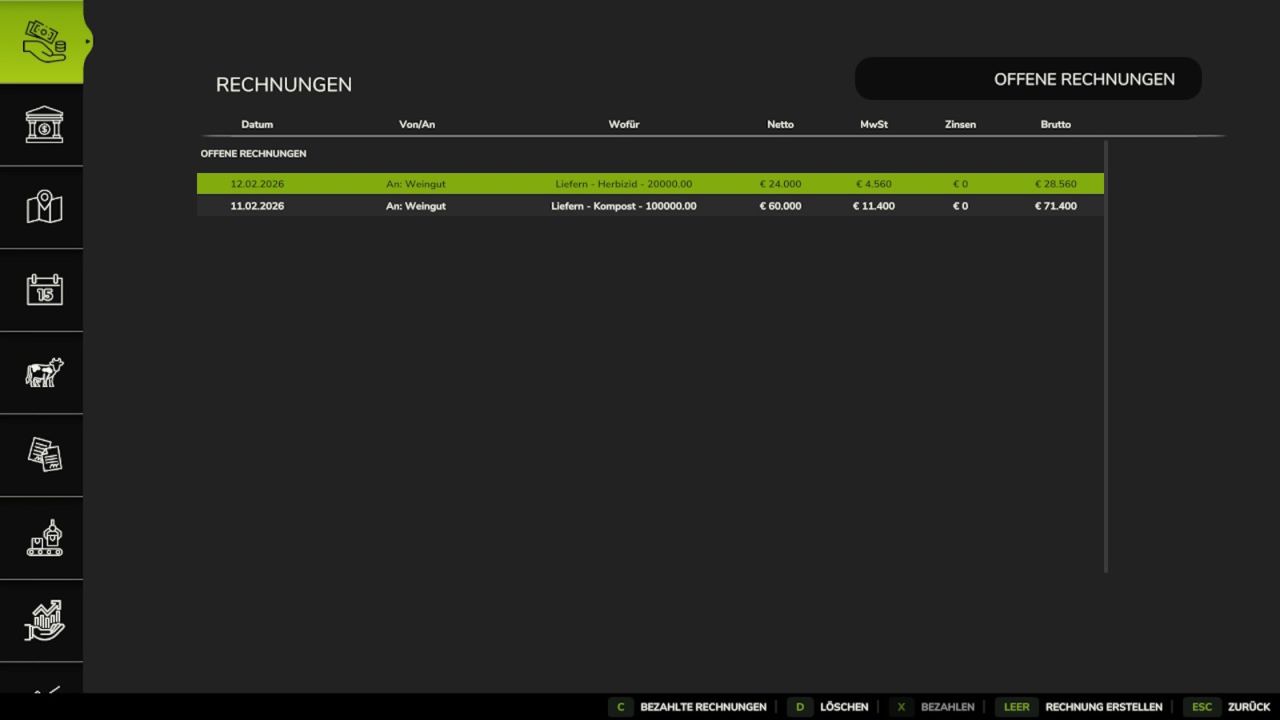This screenshot has width=1280, height=720.
Task: Click the Datum column header
Action: (257, 124)
